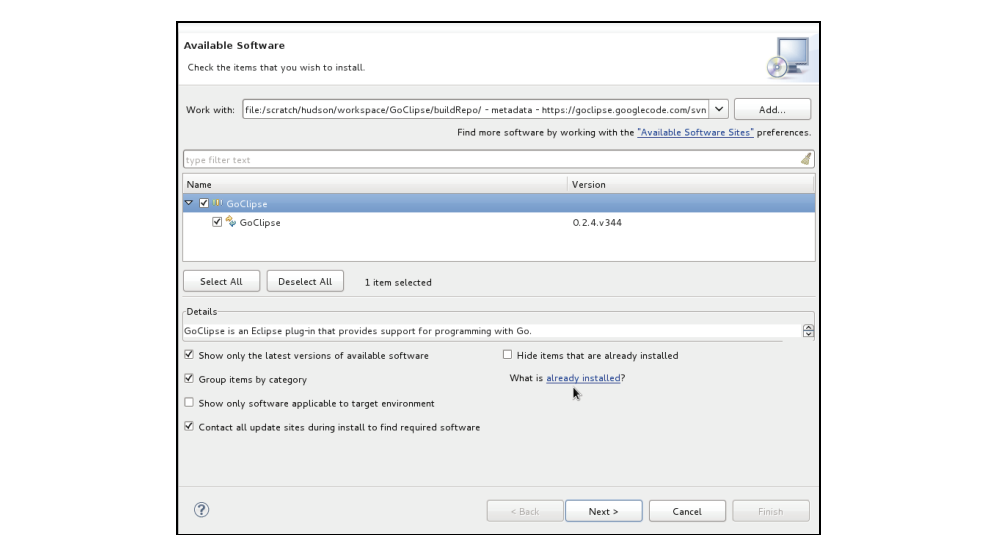Click the Next > button
The height and width of the screenshot is (535, 983).
point(604,511)
